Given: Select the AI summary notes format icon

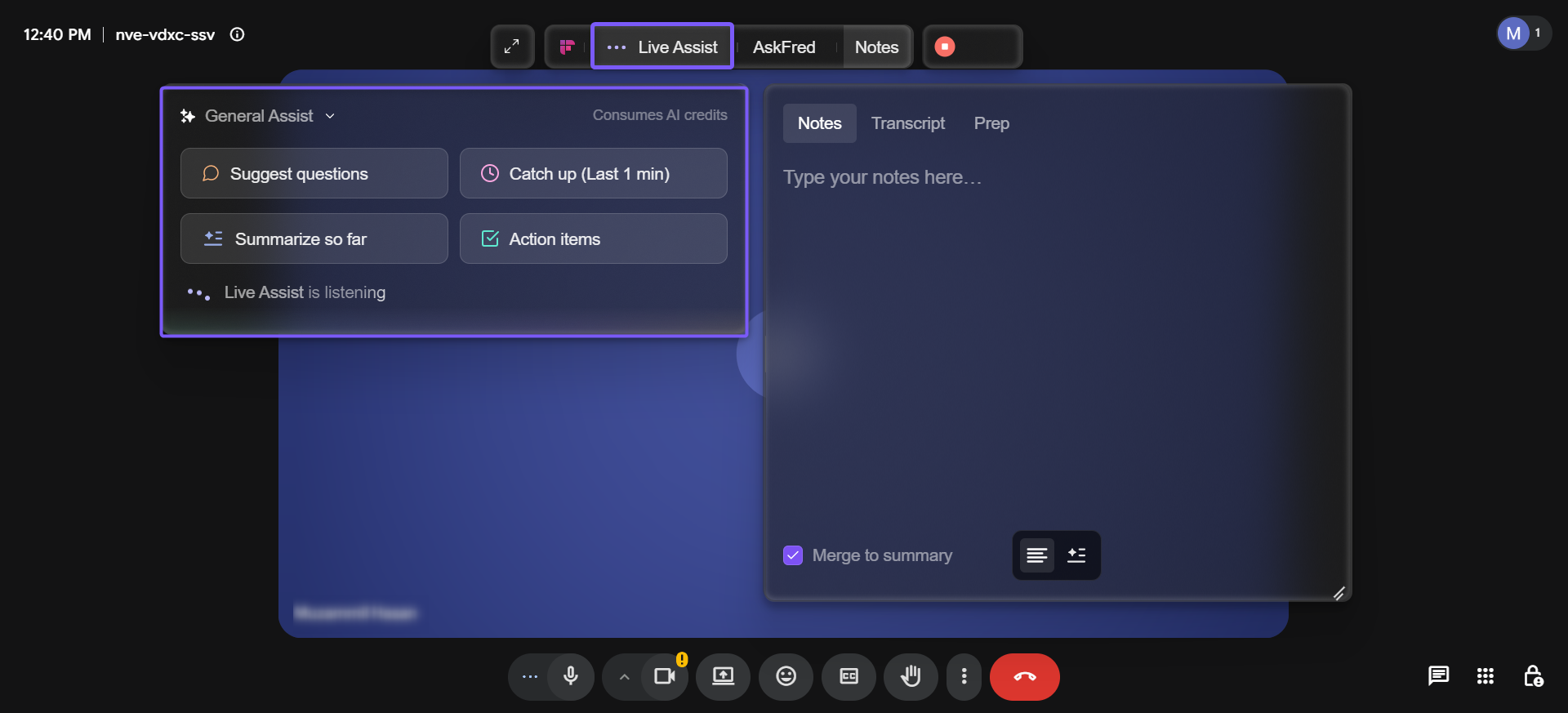Looking at the screenshot, I should (1076, 555).
